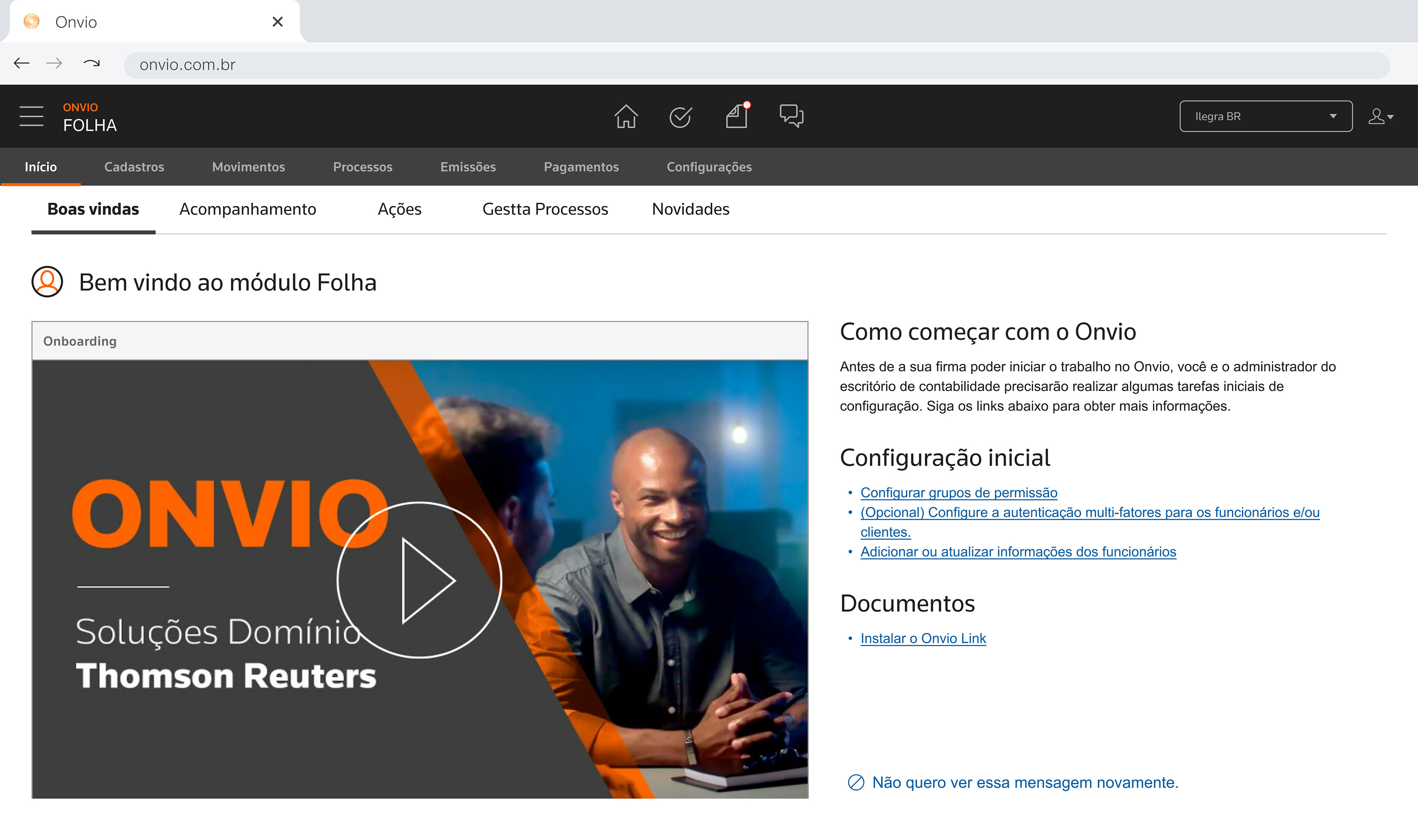Switch to Ações tab
Image resolution: width=1418 pixels, height=840 pixels.
[400, 209]
